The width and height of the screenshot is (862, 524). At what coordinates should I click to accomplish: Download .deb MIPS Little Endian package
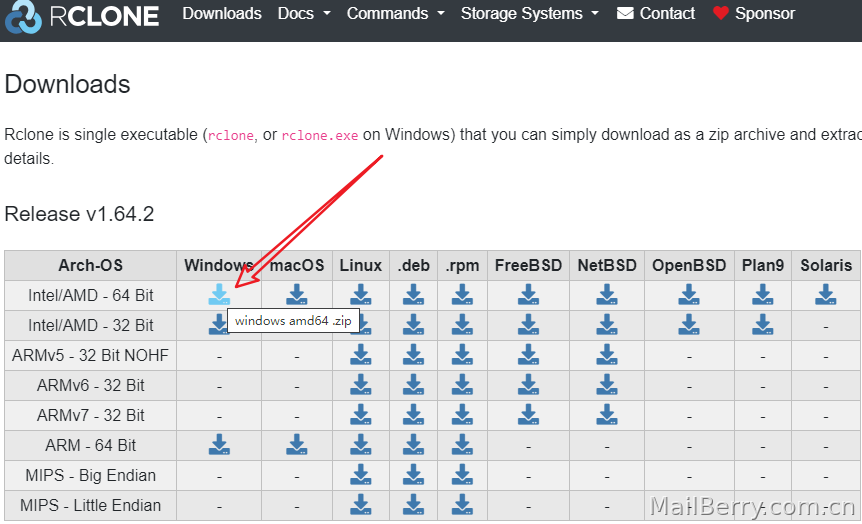point(413,505)
